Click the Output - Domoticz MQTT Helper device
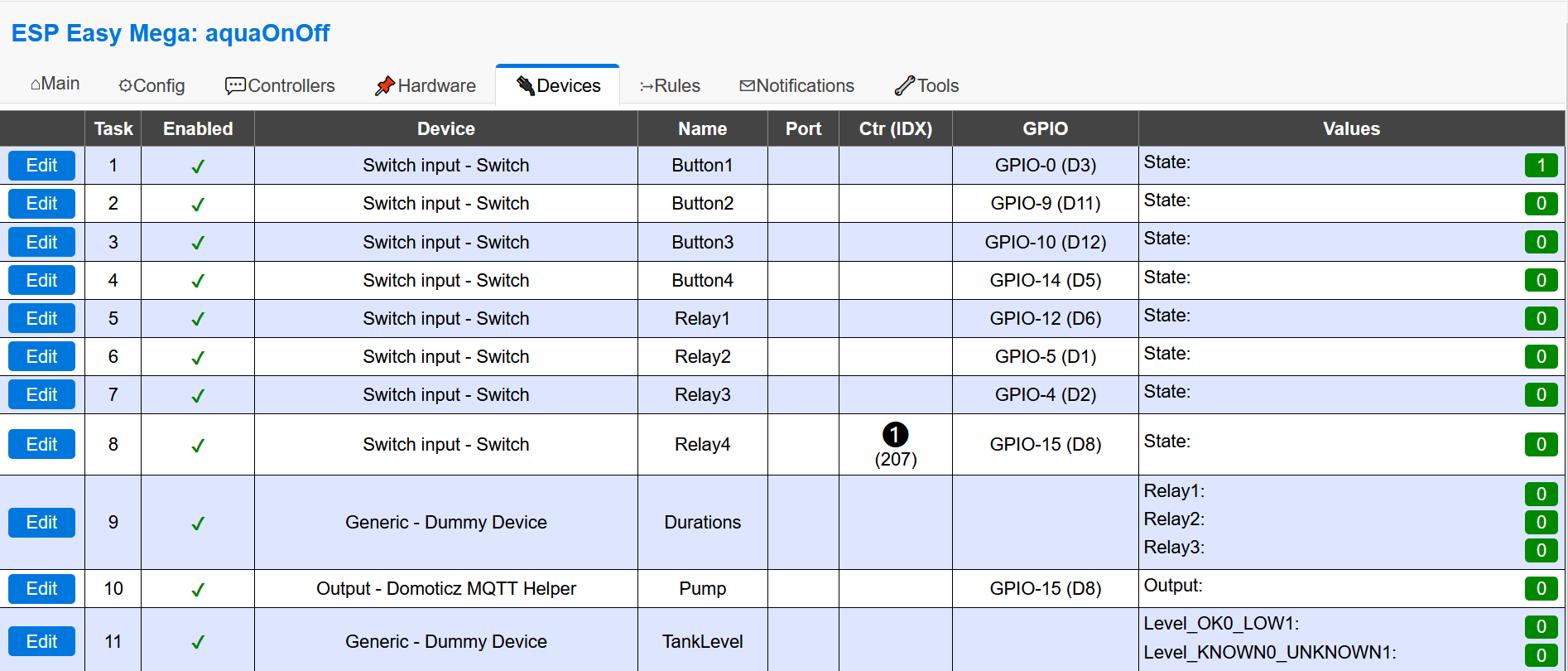This screenshot has width=1568, height=671. pos(446,589)
